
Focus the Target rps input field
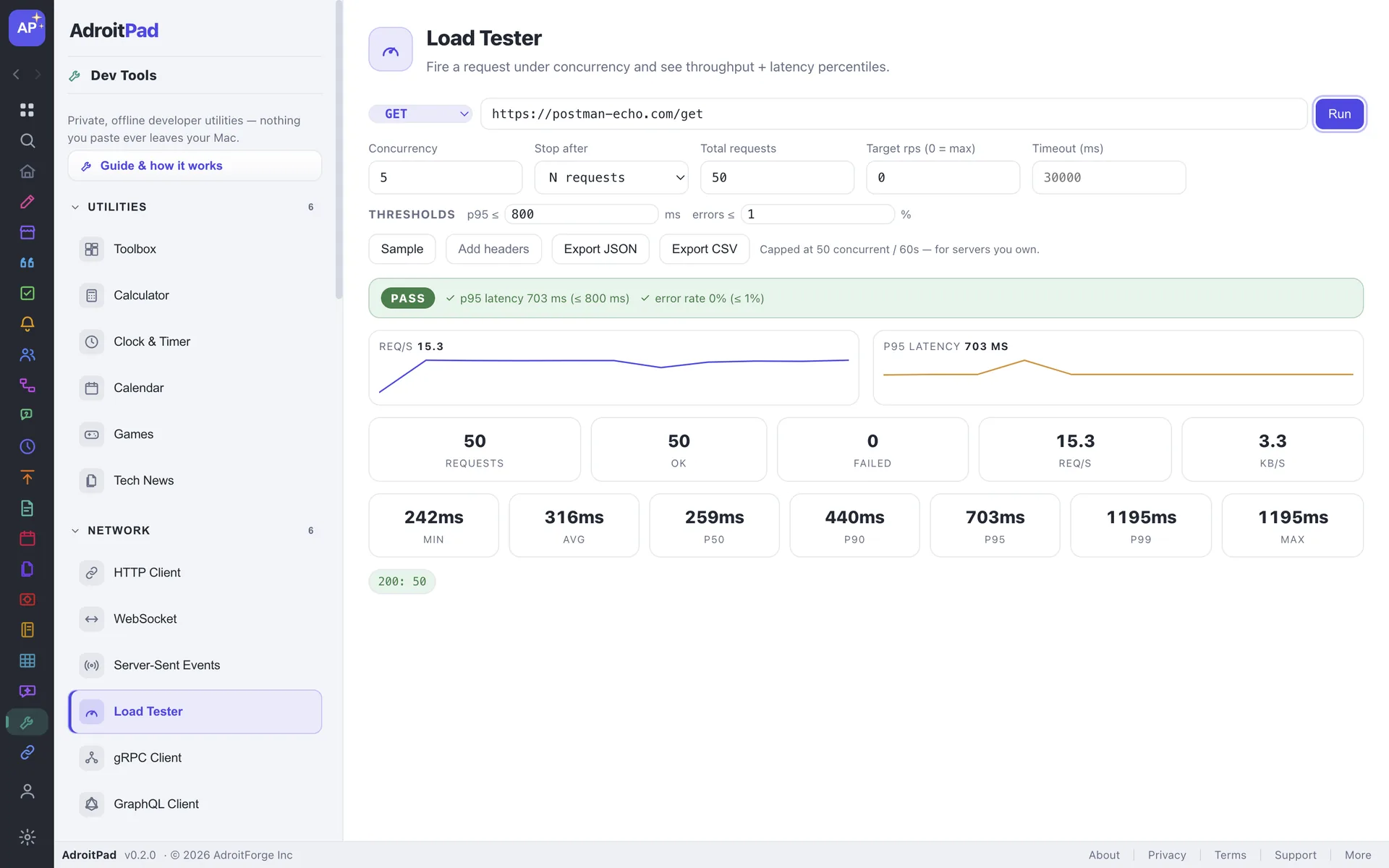(943, 177)
